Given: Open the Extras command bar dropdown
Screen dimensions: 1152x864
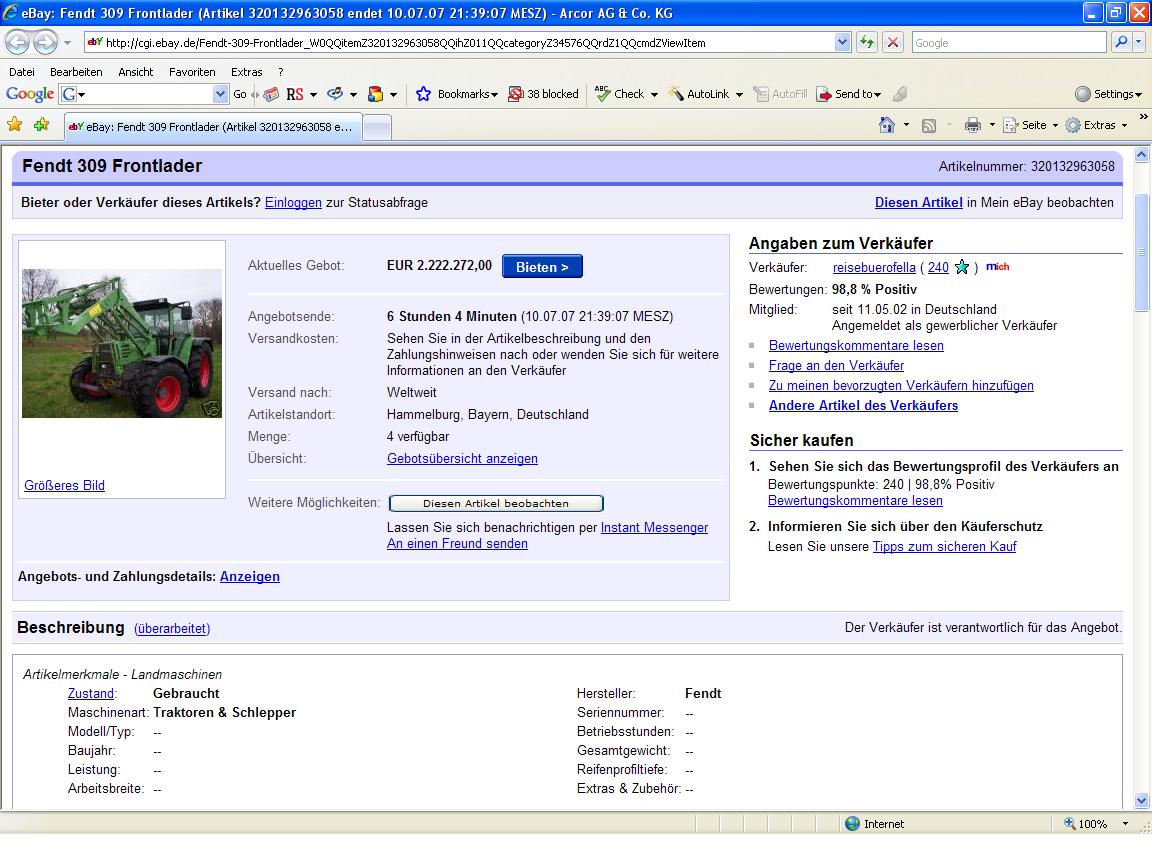Looking at the screenshot, I should tap(1096, 125).
